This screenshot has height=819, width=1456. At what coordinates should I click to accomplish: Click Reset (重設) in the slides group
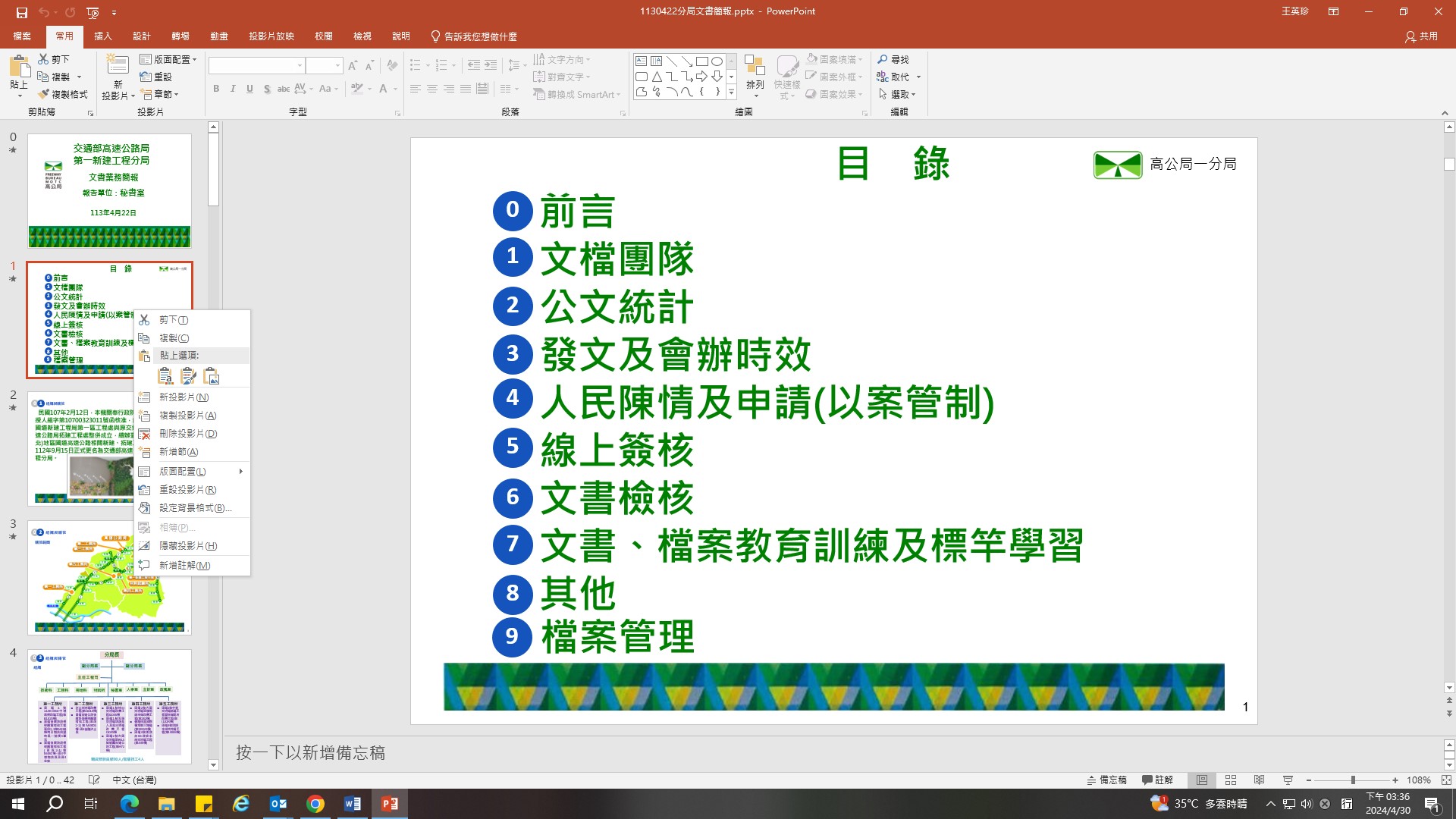[x=156, y=77]
